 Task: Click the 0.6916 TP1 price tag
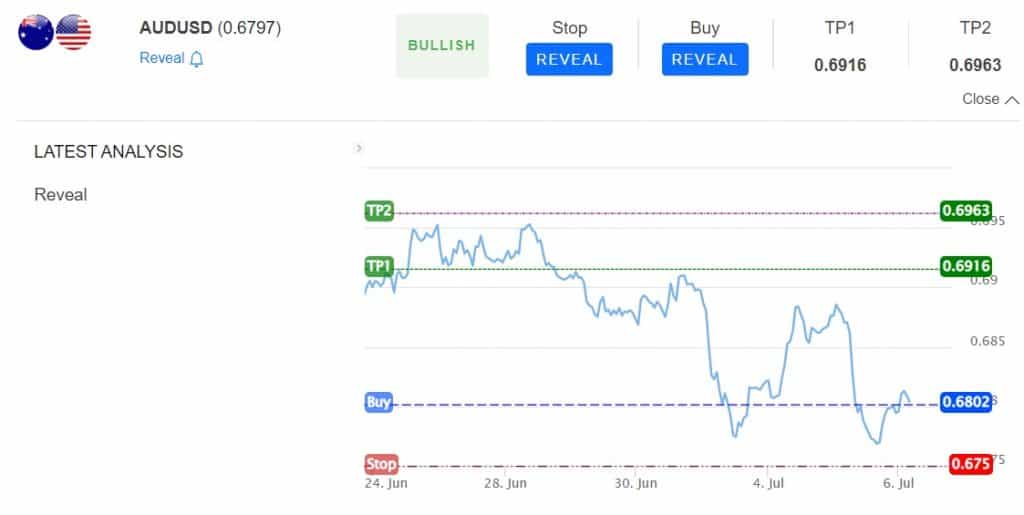point(966,266)
